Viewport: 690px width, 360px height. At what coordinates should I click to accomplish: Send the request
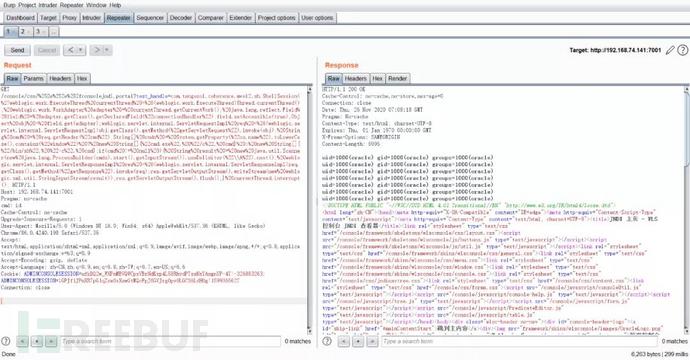click(x=17, y=50)
